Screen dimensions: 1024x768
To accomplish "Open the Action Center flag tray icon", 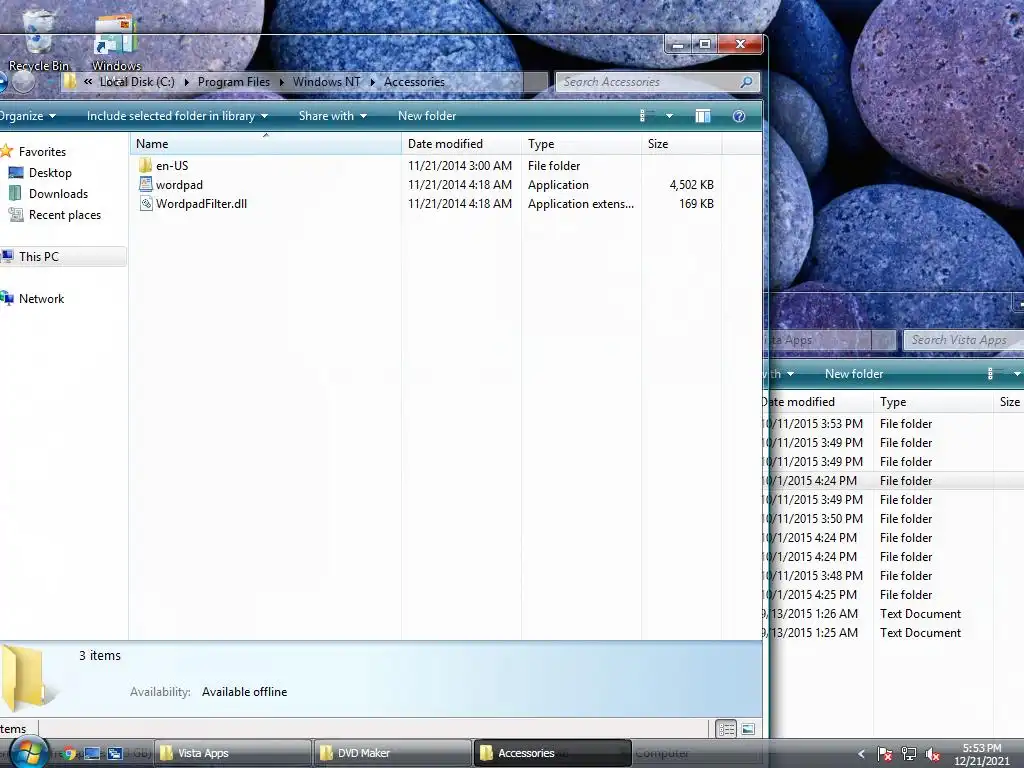I will 884,754.
